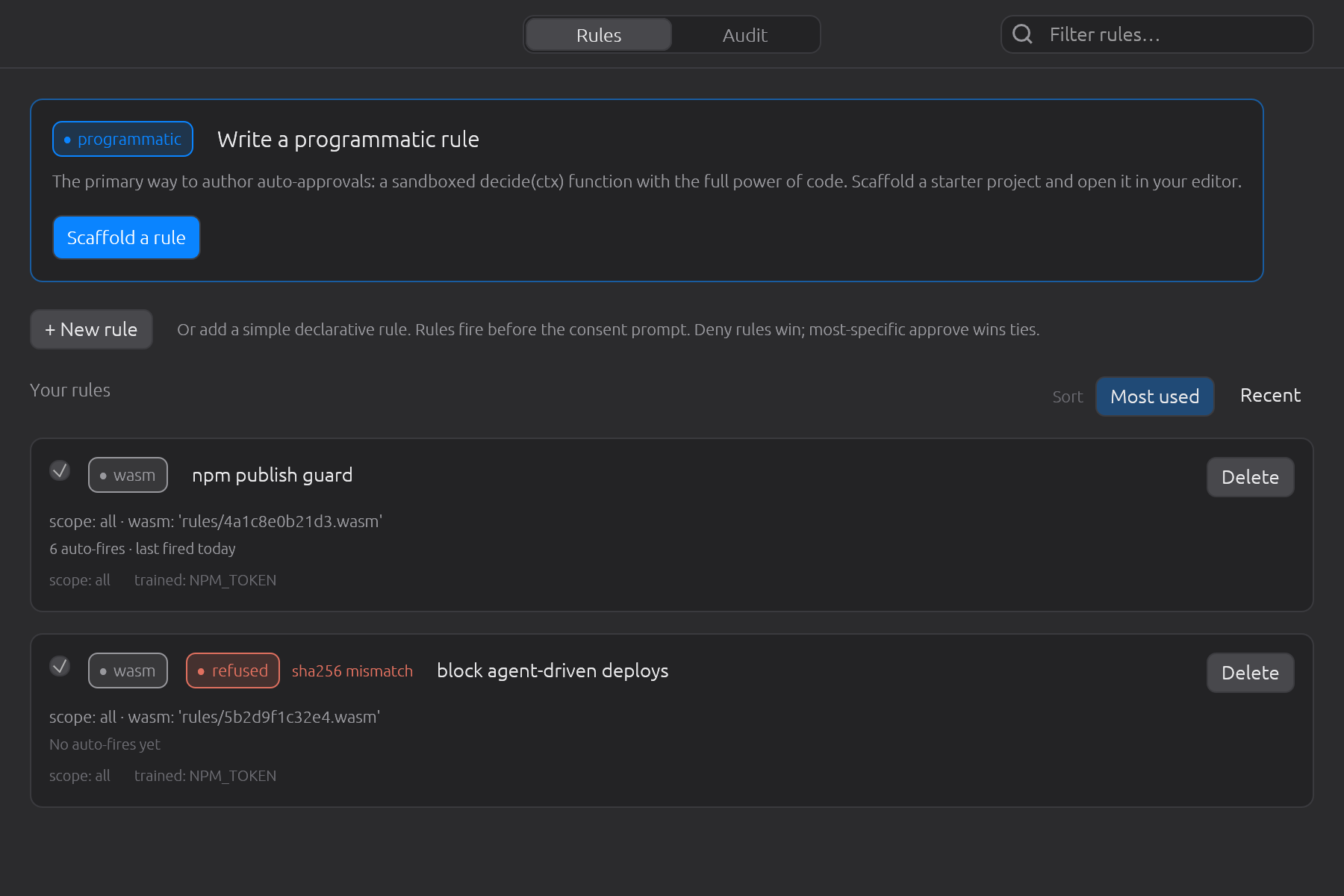Image resolution: width=1344 pixels, height=896 pixels.
Task: Select the Rules tab
Action: (x=599, y=35)
